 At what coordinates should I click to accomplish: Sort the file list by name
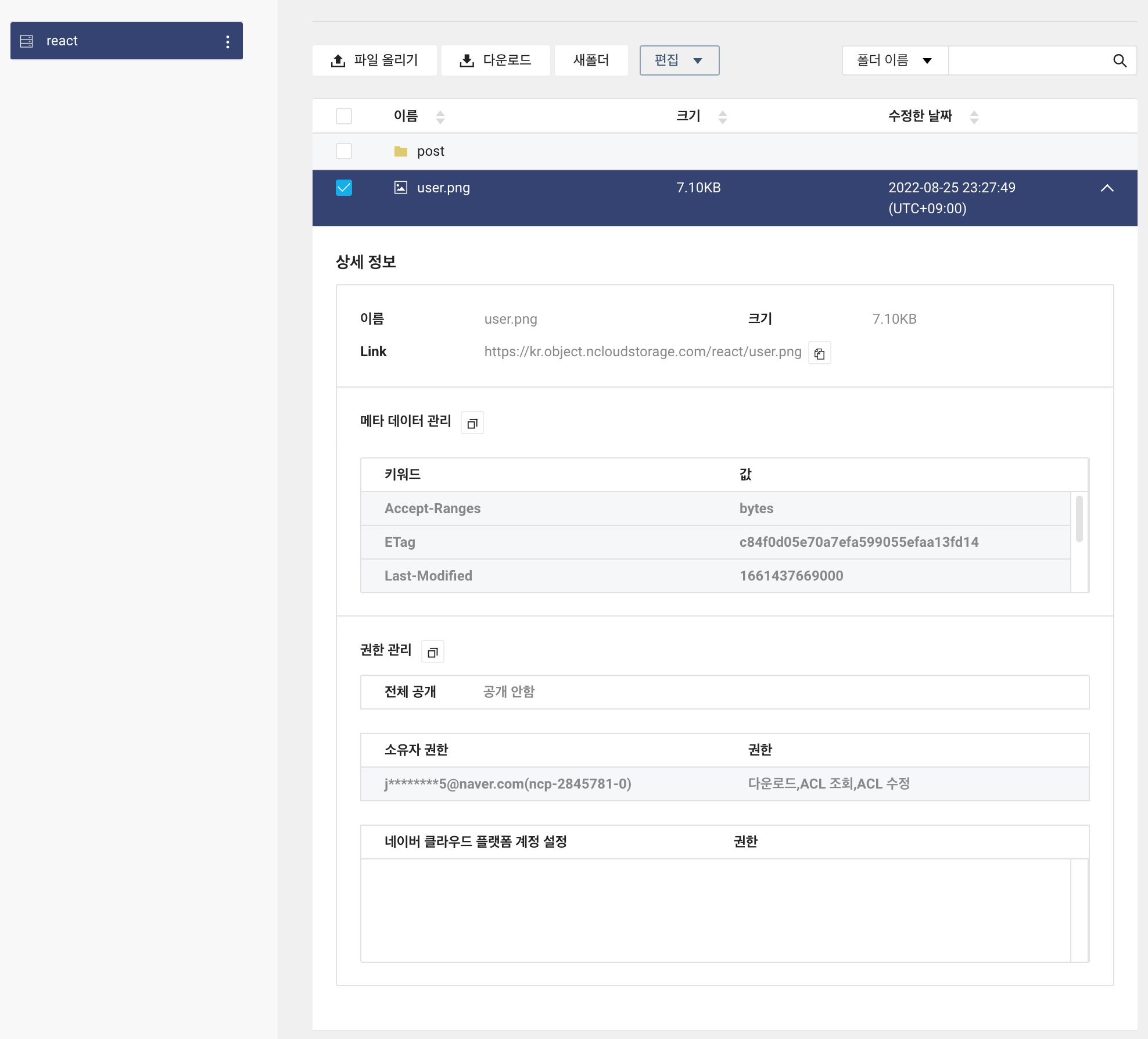(440, 117)
